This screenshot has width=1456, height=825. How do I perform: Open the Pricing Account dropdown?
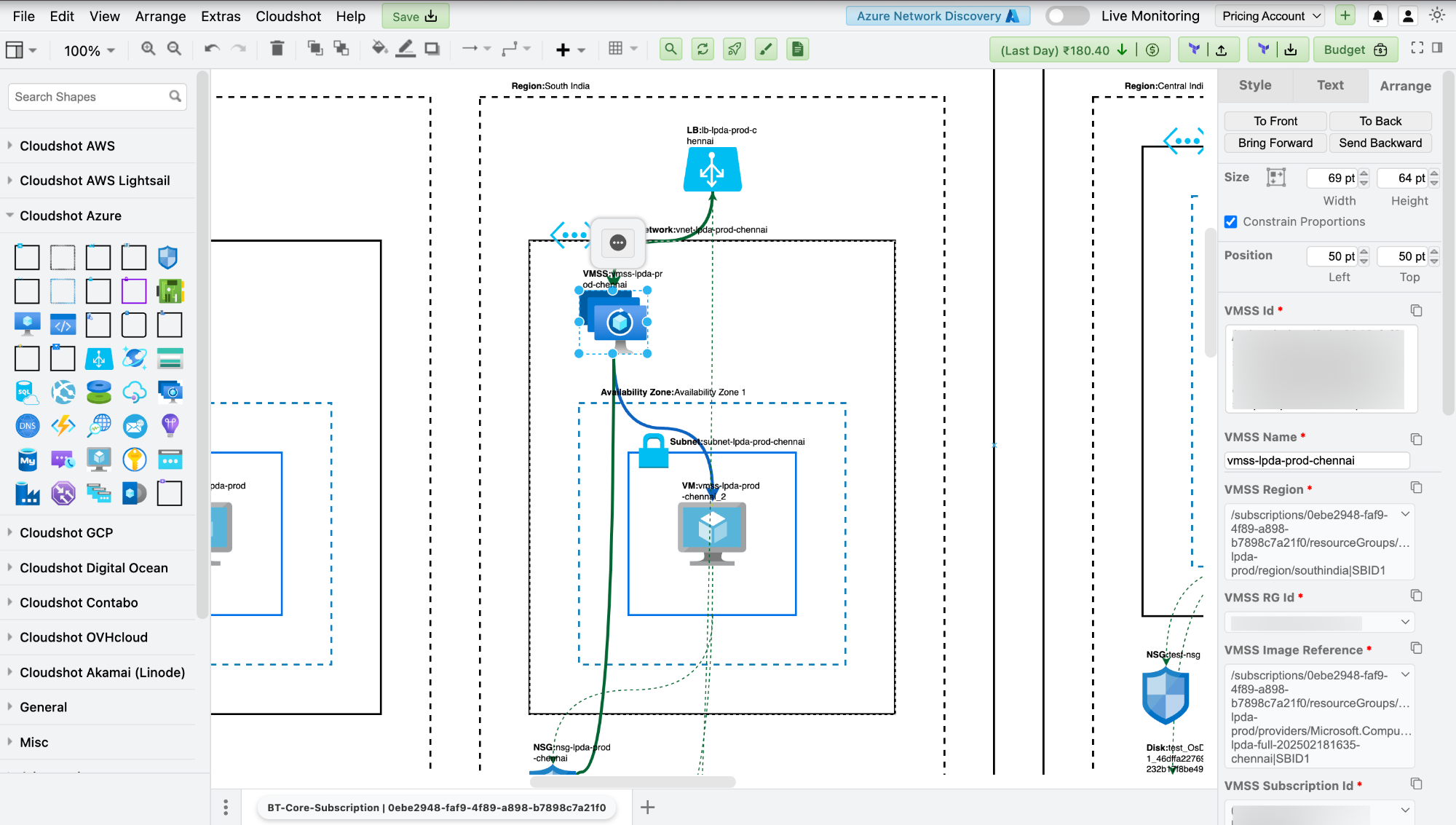[x=1271, y=16]
